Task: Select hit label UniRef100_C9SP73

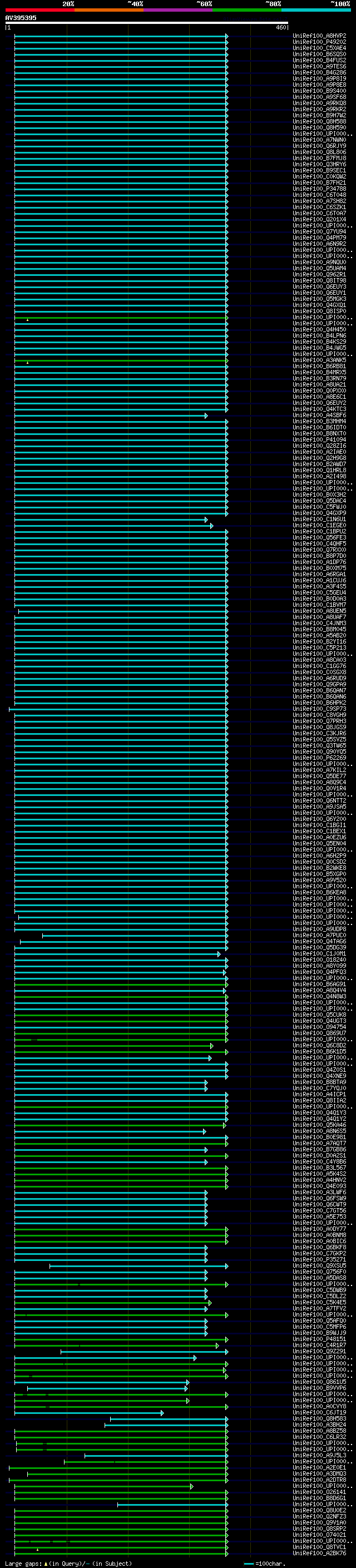Action: [x=319, y=709]
